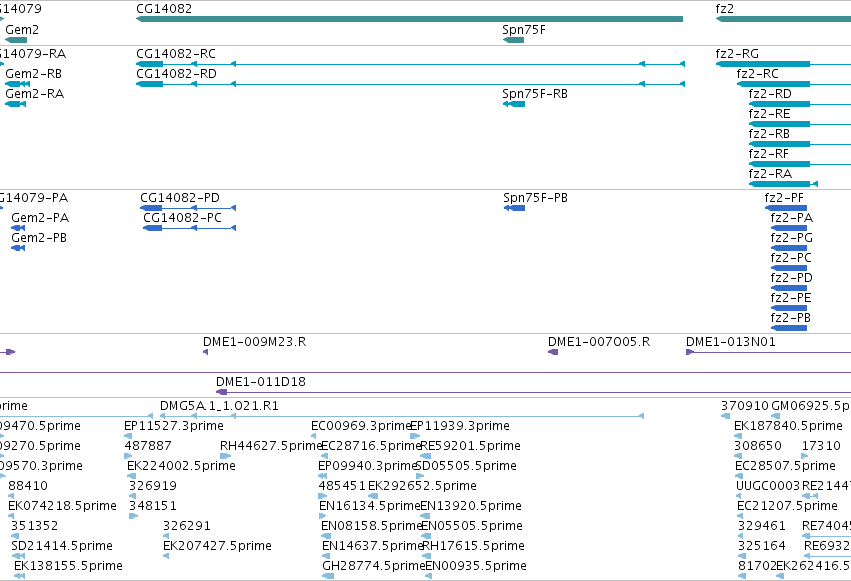Screen dimensions: 851x581
Task: Select the fz2-PG protein
Action: click(789, 248)
